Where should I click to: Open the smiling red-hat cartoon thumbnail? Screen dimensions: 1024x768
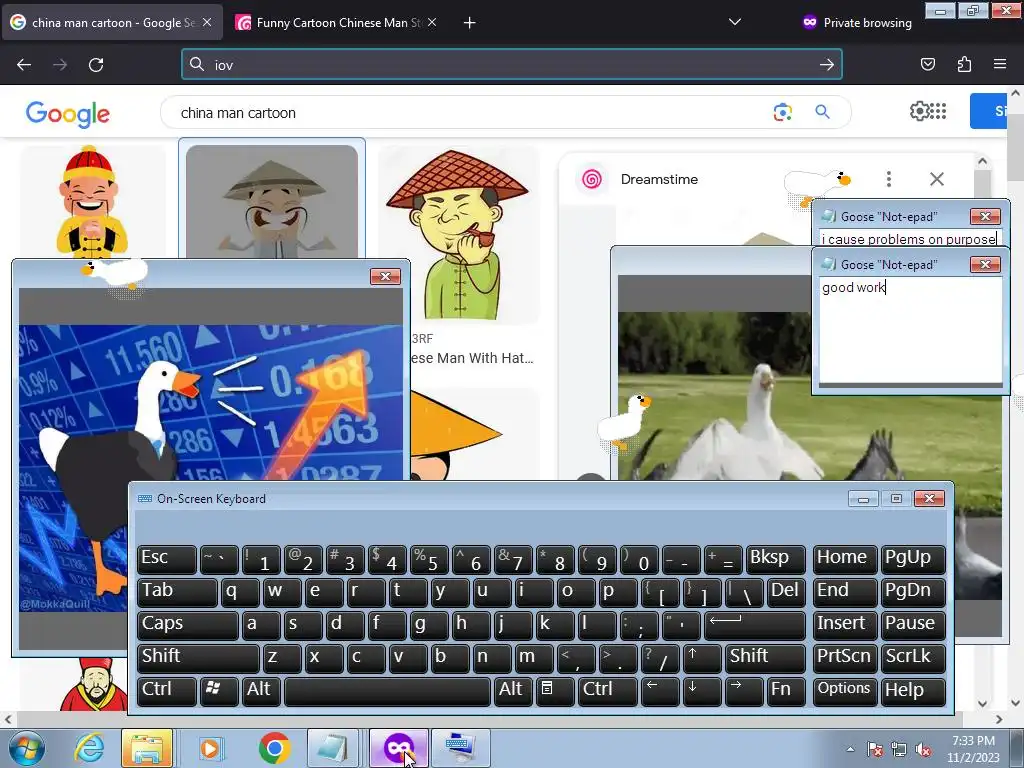click(x=91, y=202)
